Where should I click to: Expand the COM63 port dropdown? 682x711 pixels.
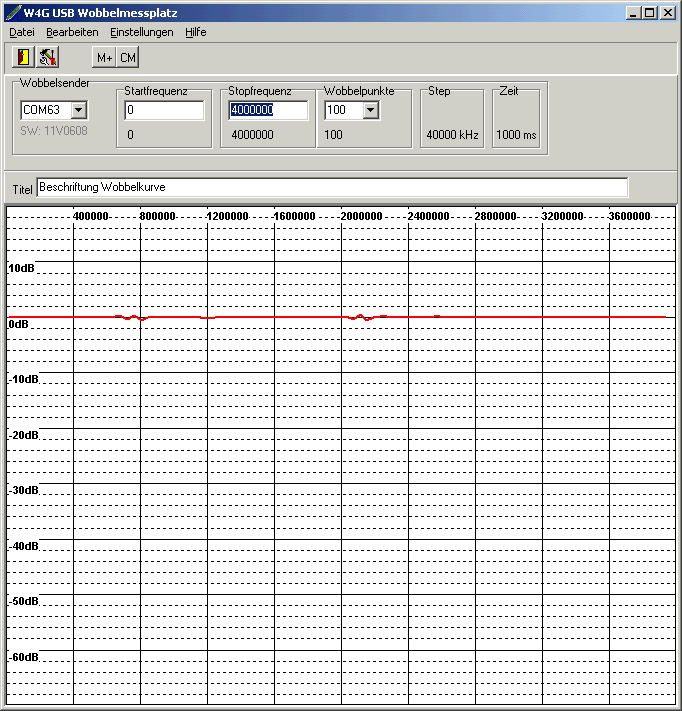(x=79, y=110)
